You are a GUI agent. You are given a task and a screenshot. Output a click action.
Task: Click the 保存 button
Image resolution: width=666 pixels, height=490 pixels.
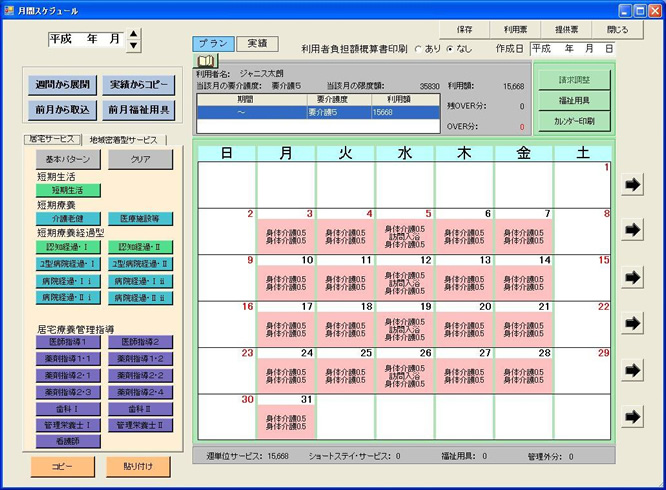pos(465,29)
